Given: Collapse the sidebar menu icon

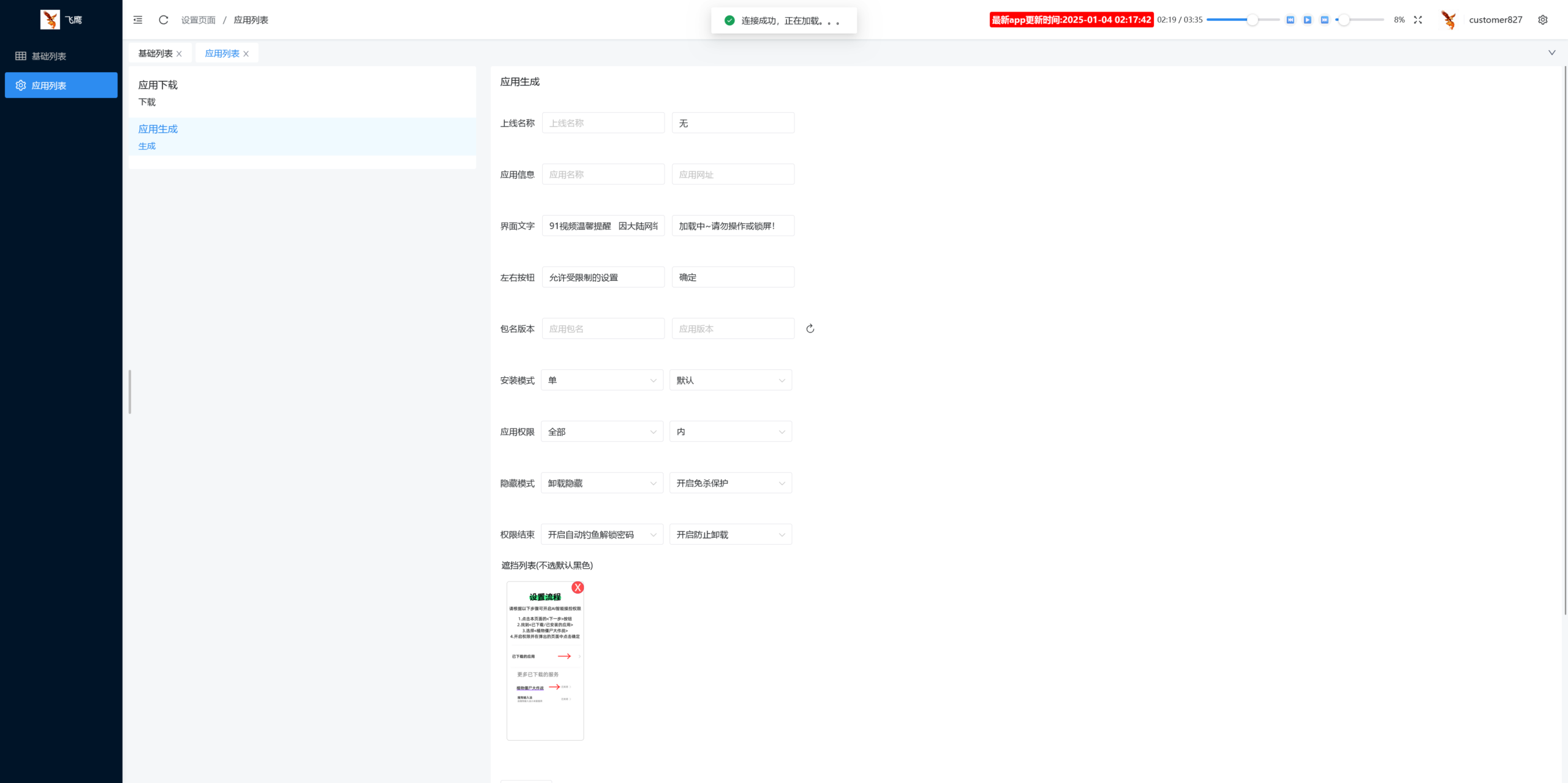Looking at the screenshot, I should 138,20.
